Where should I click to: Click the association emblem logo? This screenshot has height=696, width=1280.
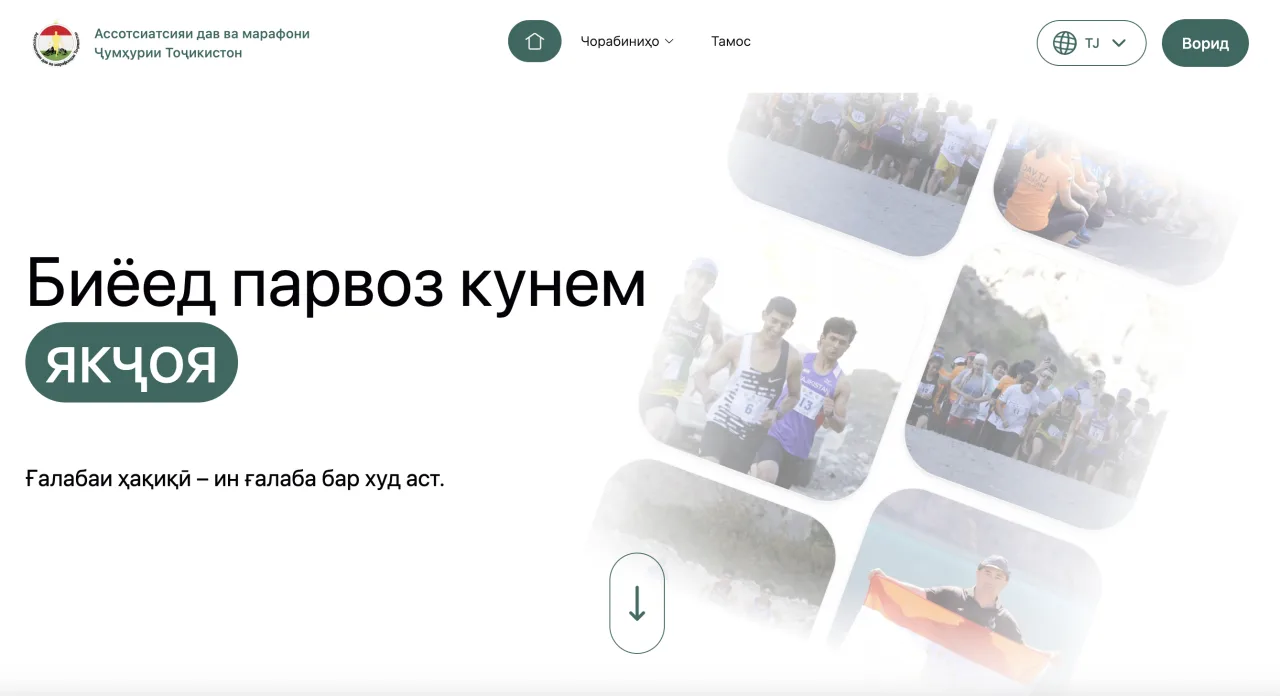(x=57, y=43)
